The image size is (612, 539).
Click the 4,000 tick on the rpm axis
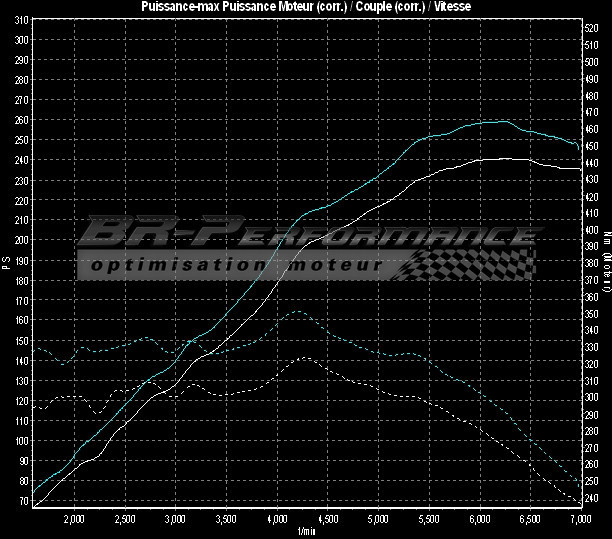(277, 521)
